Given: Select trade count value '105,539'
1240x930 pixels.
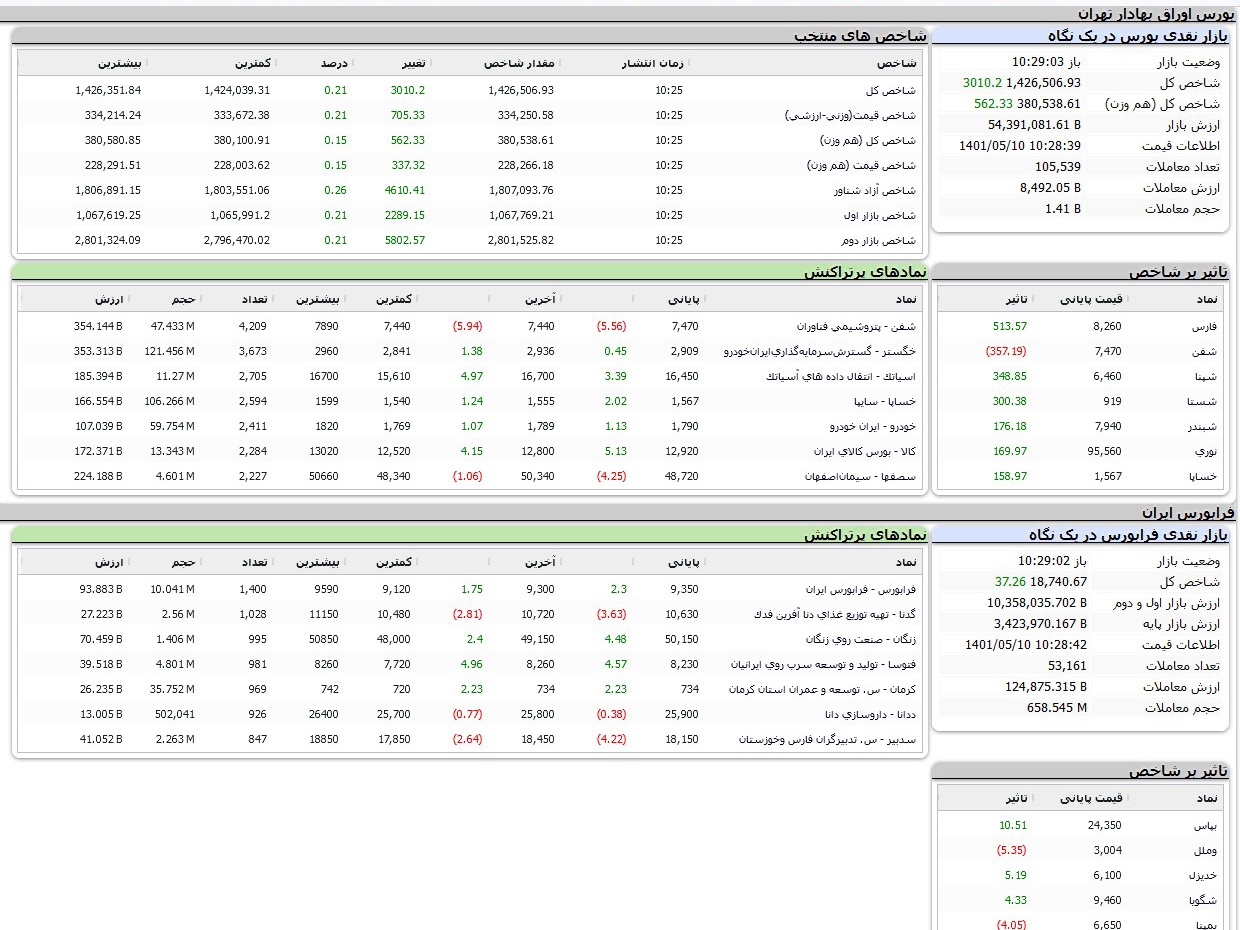Looking at the screenshot, I should click(x=1058, y=167).
